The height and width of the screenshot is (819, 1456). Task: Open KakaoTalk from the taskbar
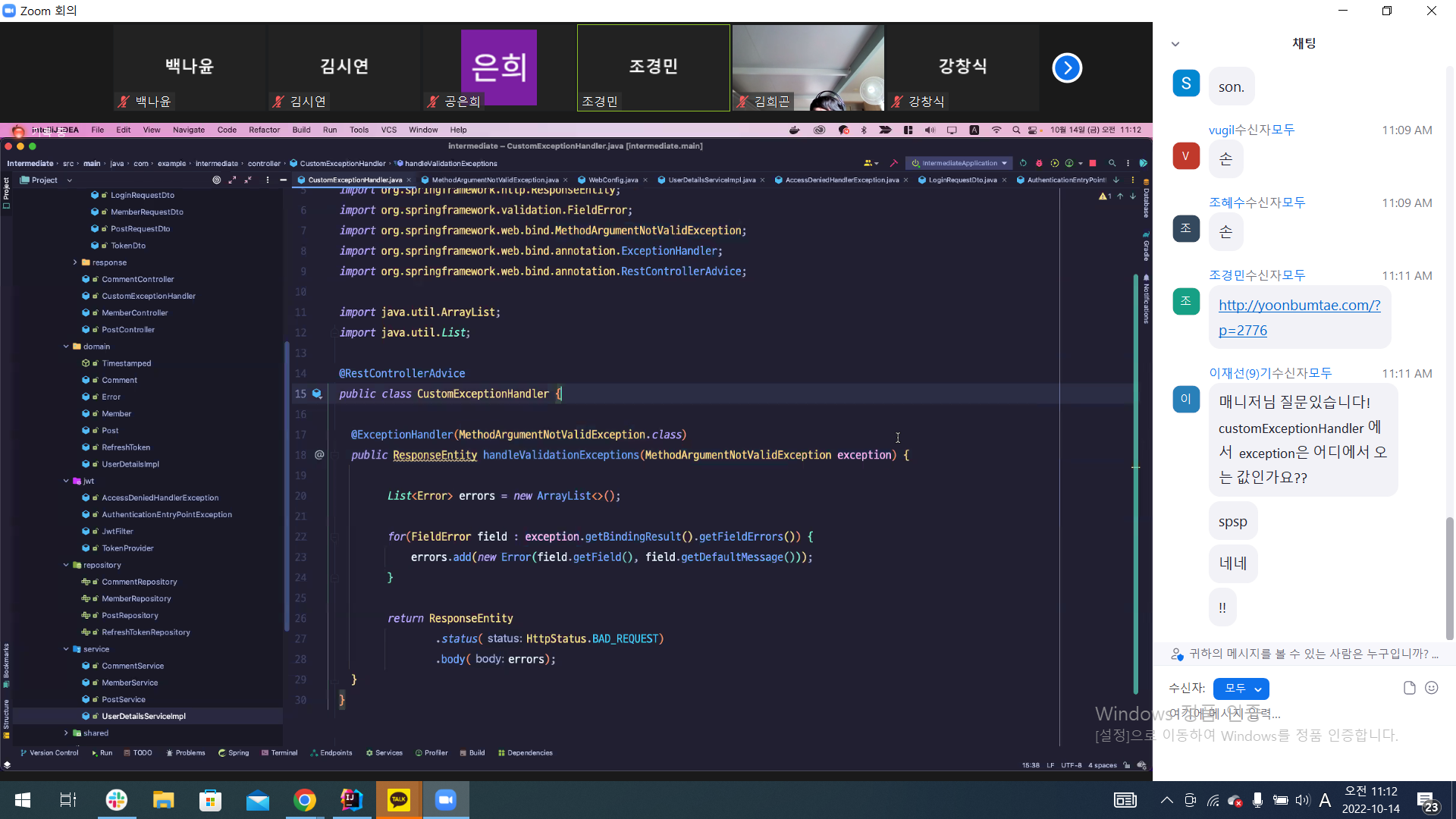399,800
